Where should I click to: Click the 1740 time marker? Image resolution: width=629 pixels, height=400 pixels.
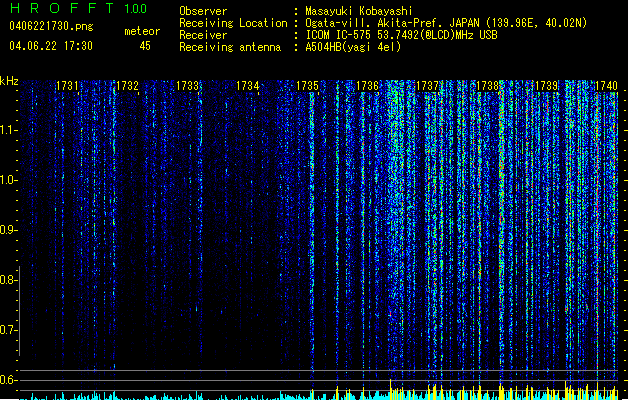(x=606, y=86)
